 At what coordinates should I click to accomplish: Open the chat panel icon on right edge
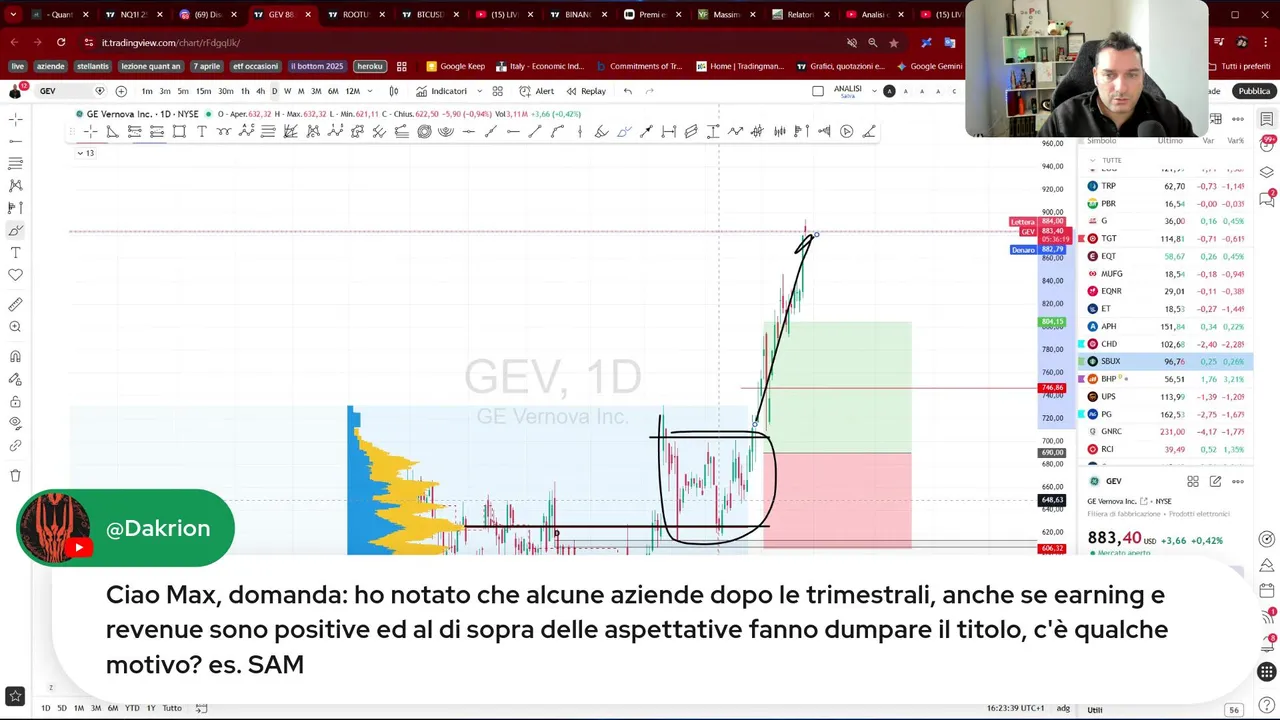tap(1267, 200)
